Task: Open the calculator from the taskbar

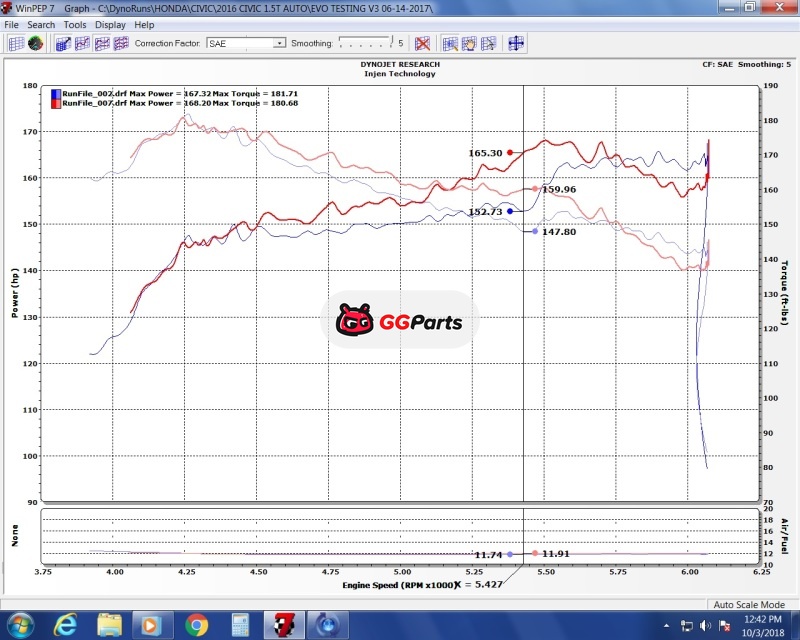Action: [239, 625]
